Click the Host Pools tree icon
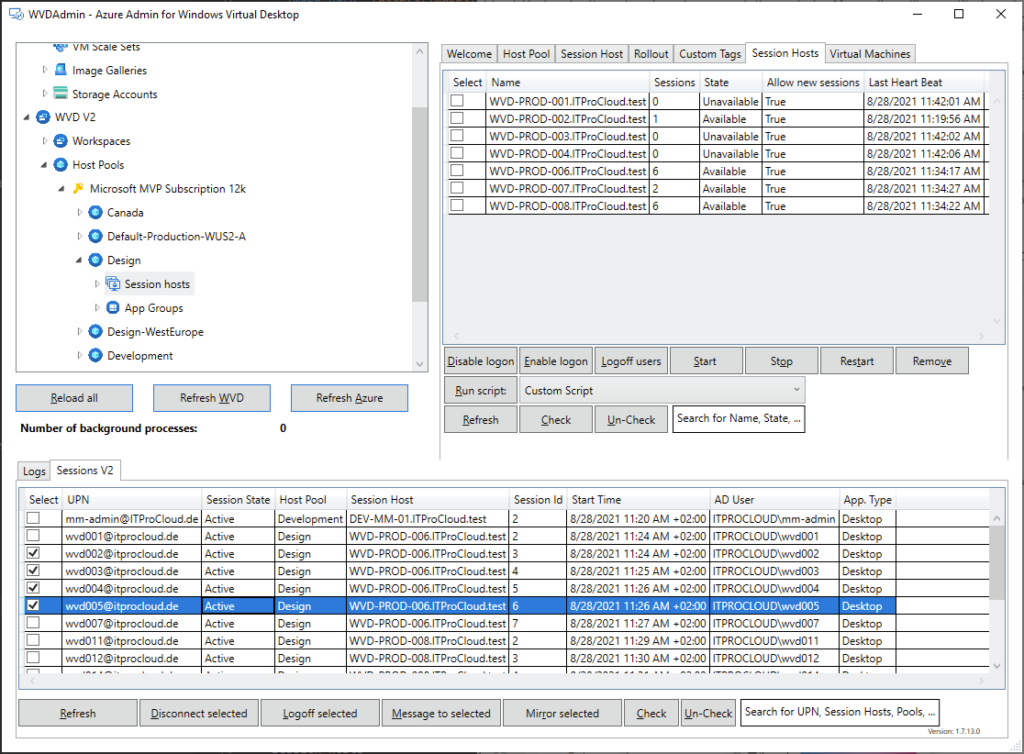The height and width of the screenshot is (754, 1024). click(61, 165)
